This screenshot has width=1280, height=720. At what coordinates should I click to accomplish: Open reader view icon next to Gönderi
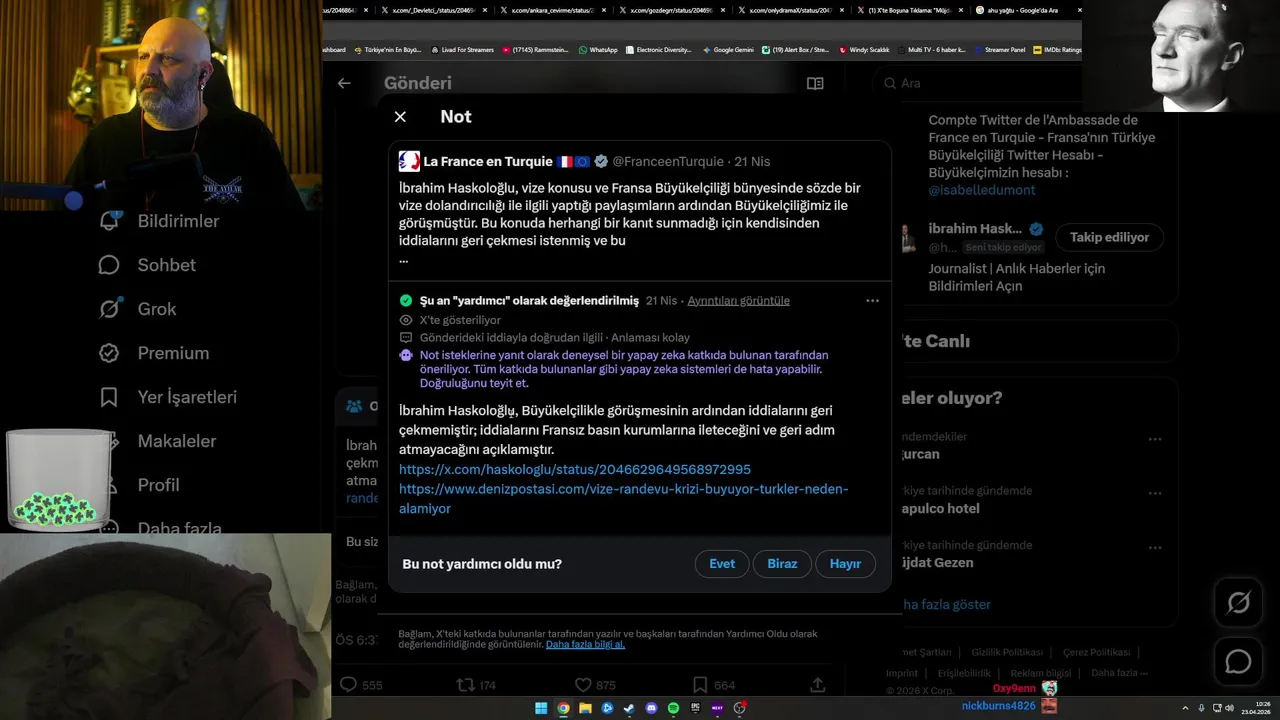click(x=815, y=83)
